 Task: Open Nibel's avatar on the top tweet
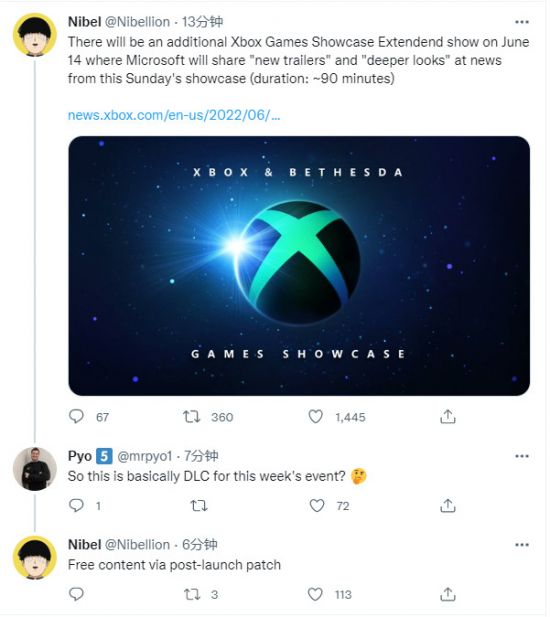pyautogui.click(x=35, y=35)
